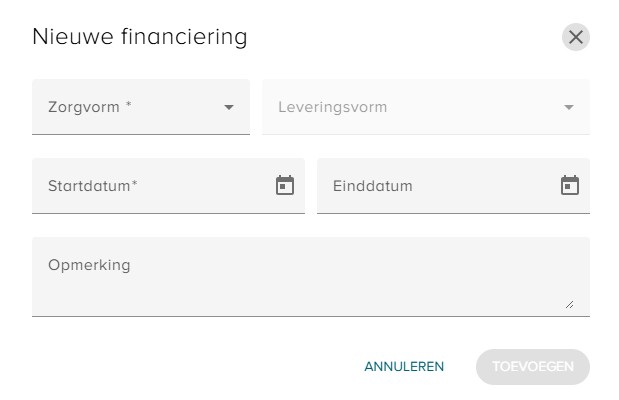
Task: Expand the Zorgvorm dropdown arrow
Action: click(x=229, y=107)
